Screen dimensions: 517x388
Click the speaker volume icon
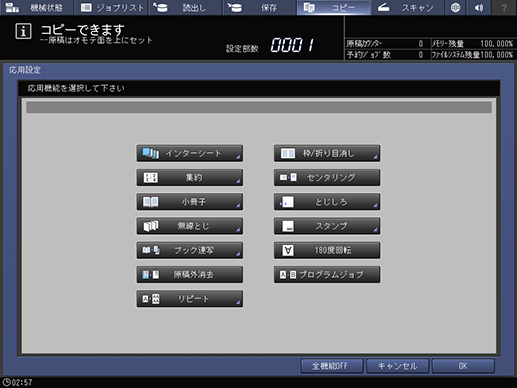[x=479, y=7]
